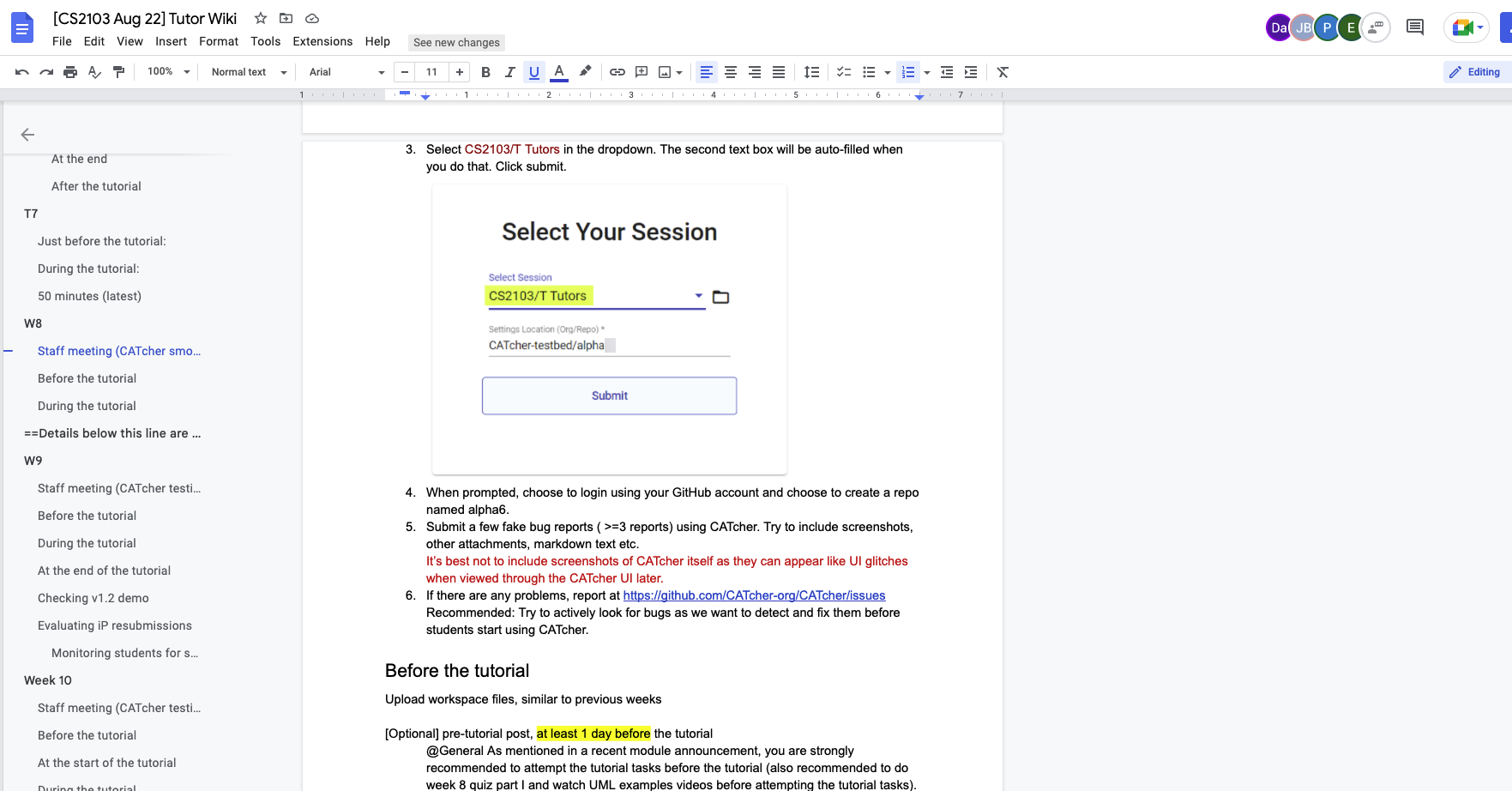Click the bulleted list icon
This screenshot has width=1512, height=791.
(869, 72)
